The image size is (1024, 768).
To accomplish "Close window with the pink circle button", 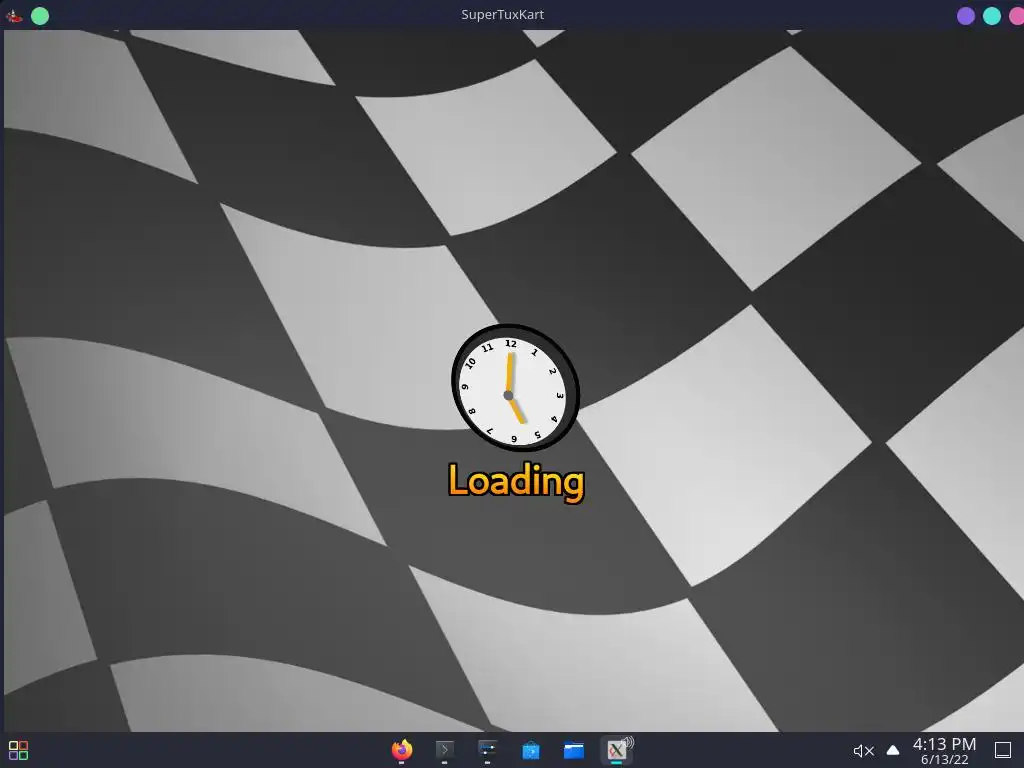I will click(1017, 16).
